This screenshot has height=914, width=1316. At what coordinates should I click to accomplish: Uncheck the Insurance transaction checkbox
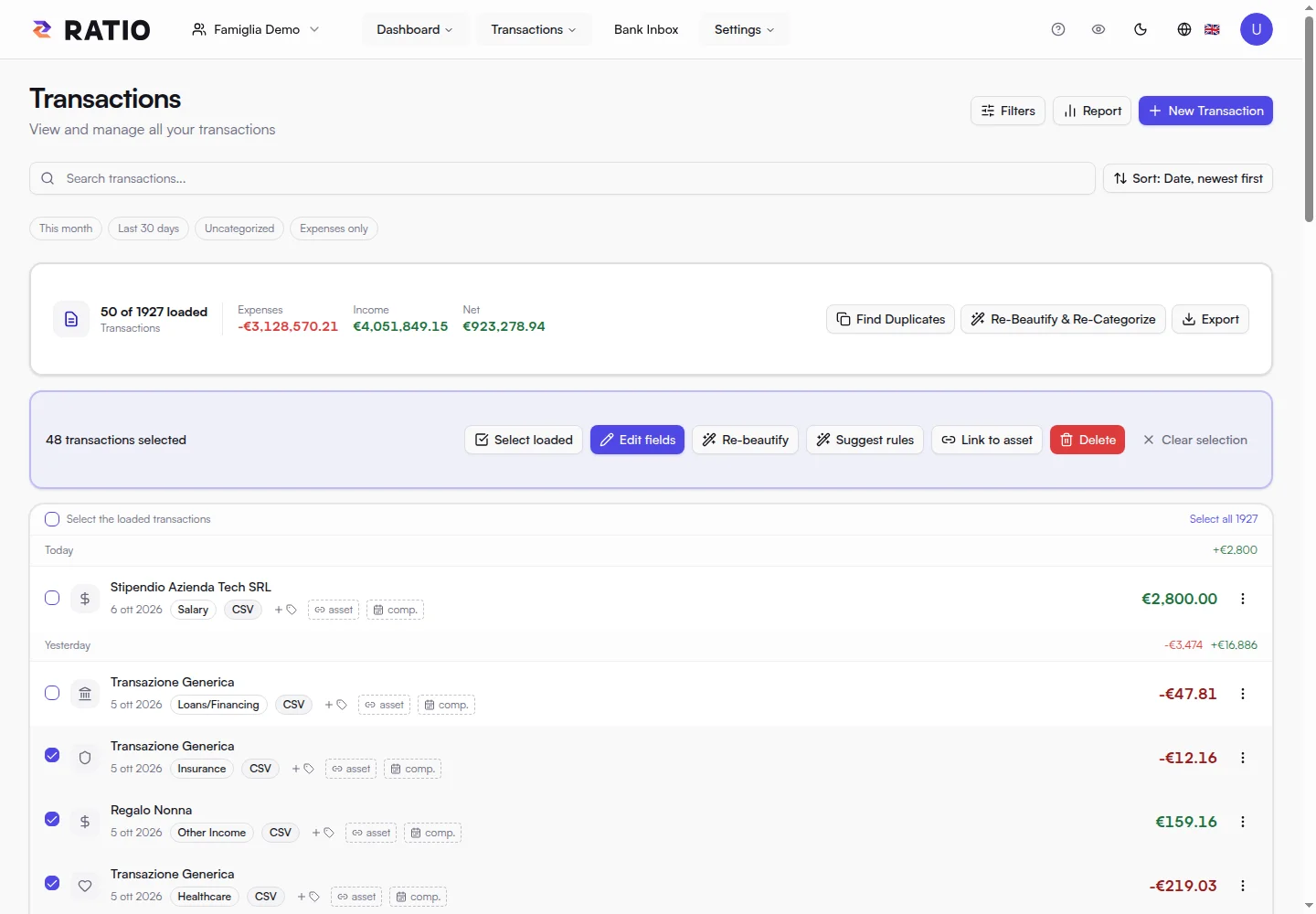52,755
